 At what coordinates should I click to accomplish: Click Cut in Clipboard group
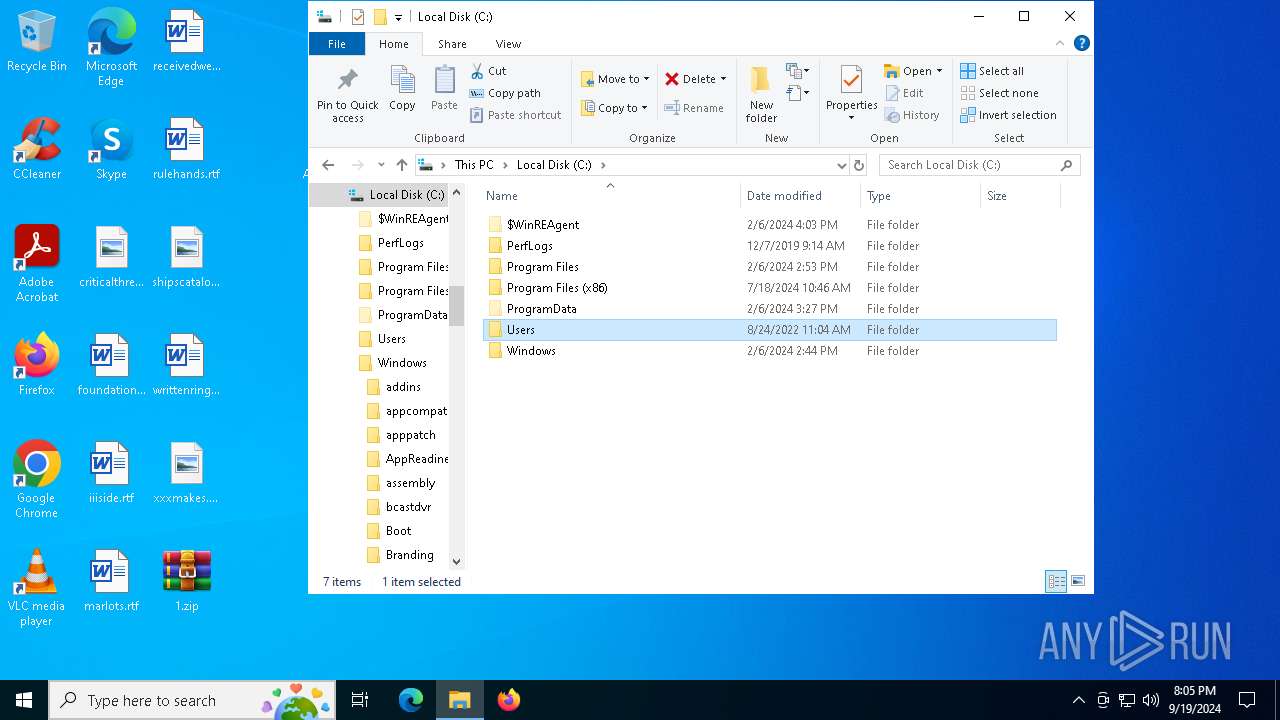point(489,71)
